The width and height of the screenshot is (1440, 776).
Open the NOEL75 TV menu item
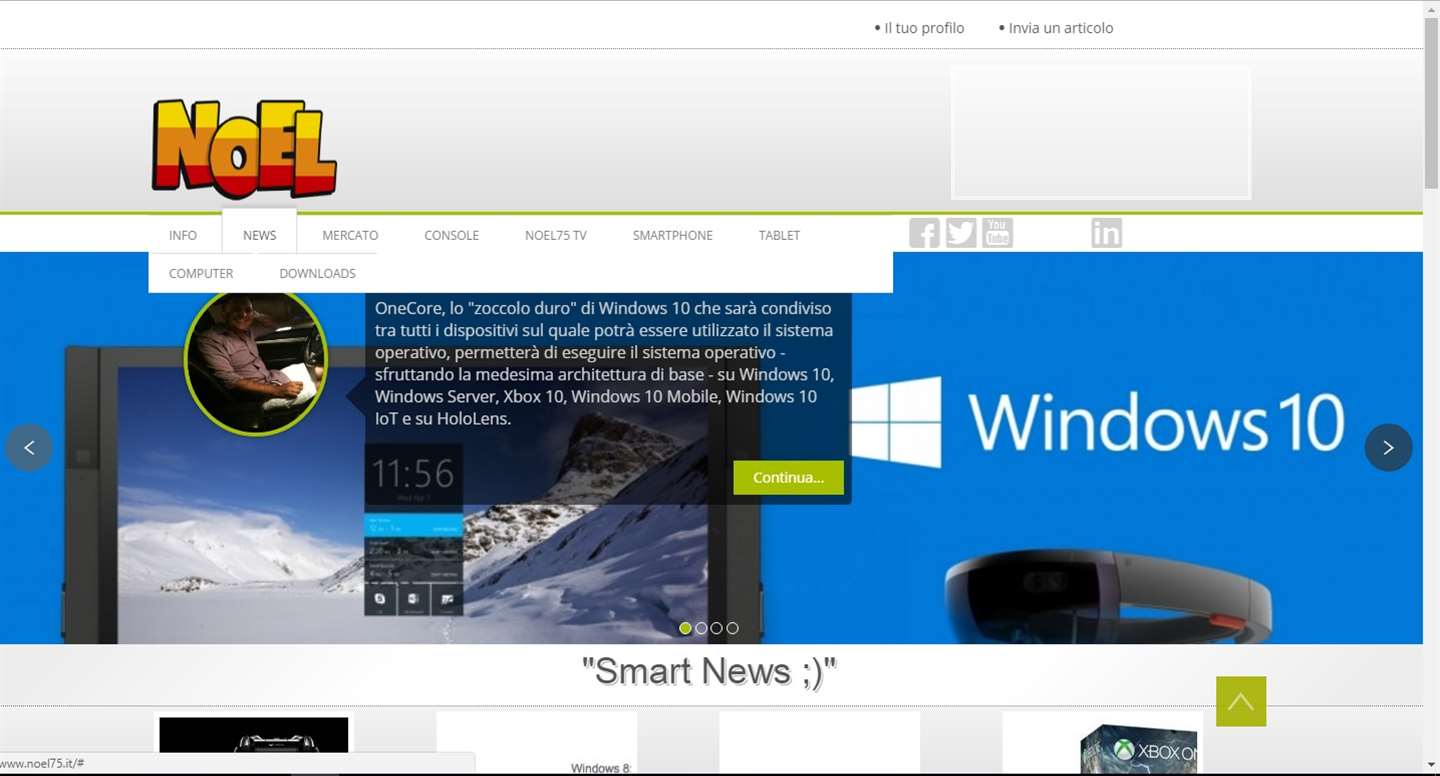[x=556, y=235]
